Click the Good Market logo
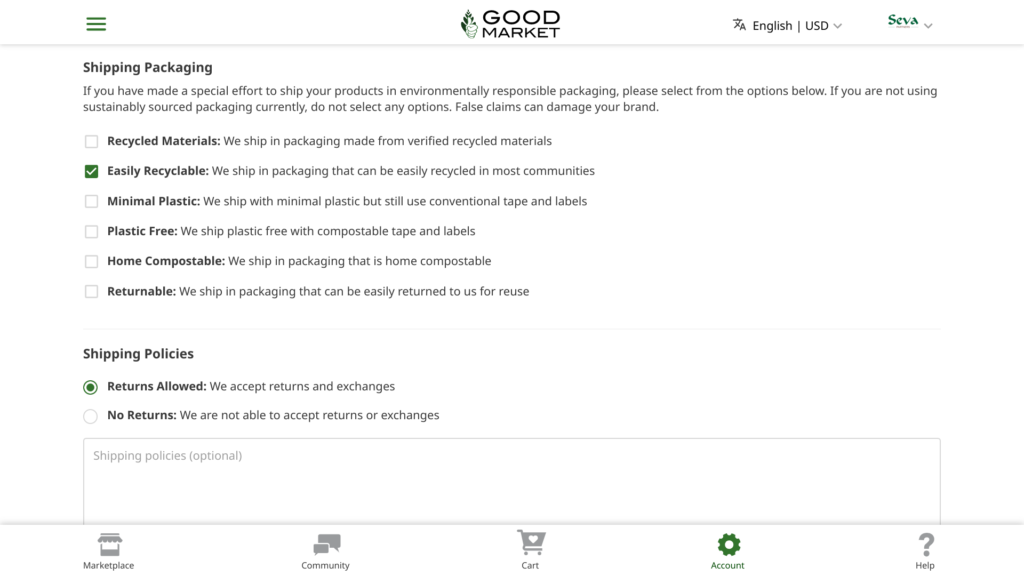Image resolution: width=1024 pixels, height=576 pixels. (510, 24)
